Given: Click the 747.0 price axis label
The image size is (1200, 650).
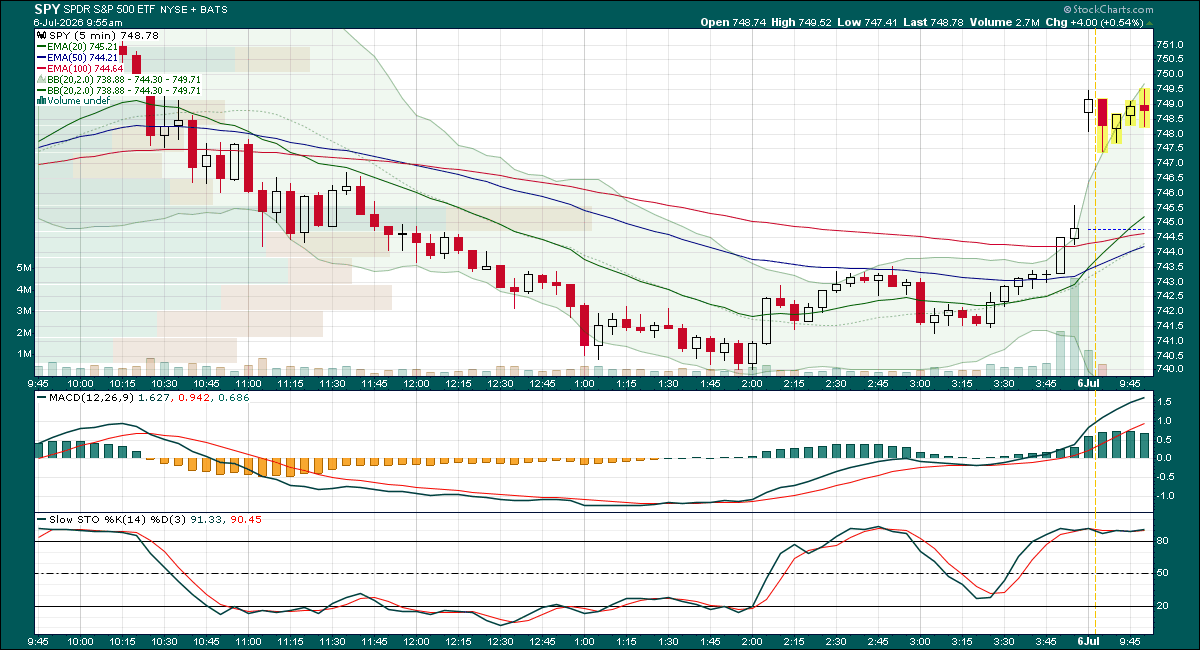Looking at the screenshot, I should tap(1170, 163).
